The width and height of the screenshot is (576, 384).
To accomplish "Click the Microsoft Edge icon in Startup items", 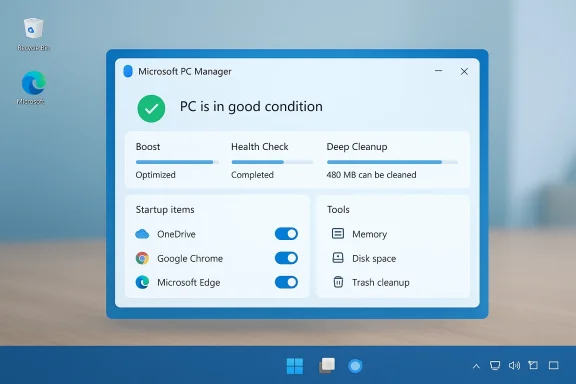I will 142,282.
